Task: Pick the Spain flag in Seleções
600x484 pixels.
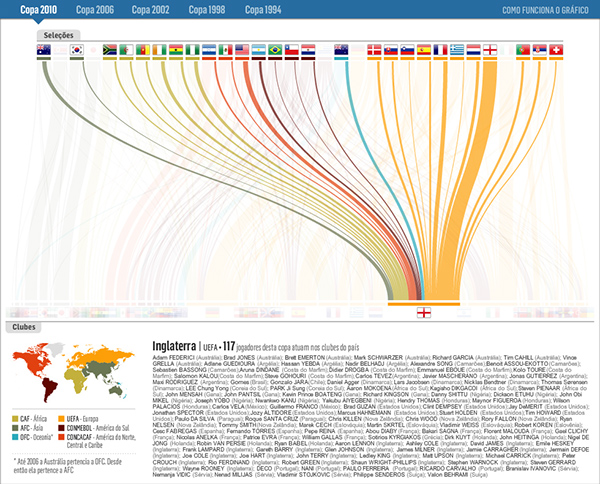Action: [424, 50]
